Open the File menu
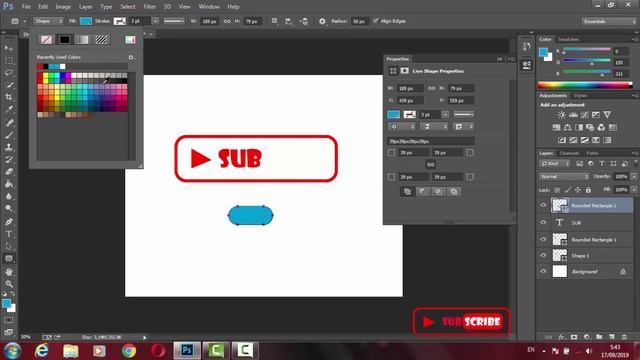 click(x=26, y=7)
